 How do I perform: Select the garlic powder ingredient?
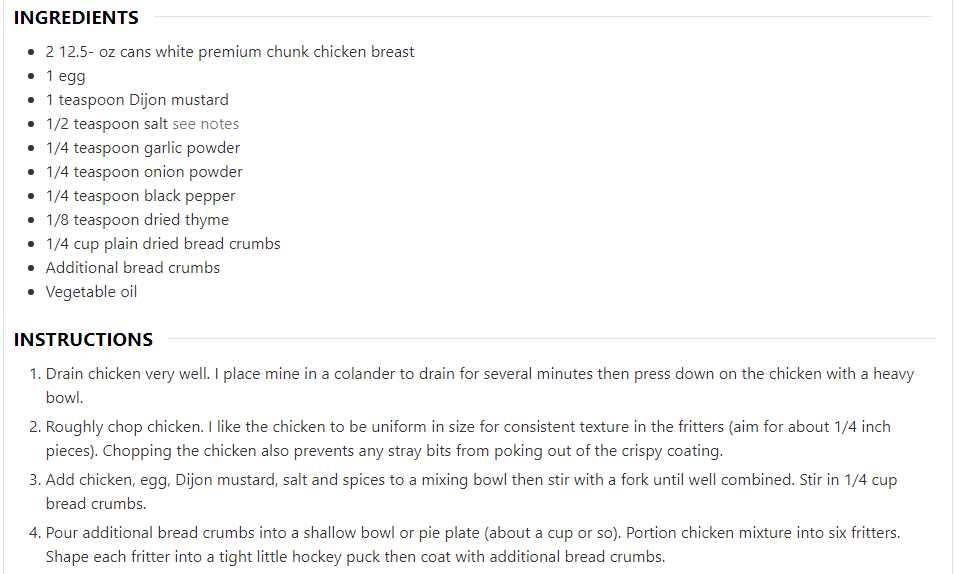click(143, 148)
